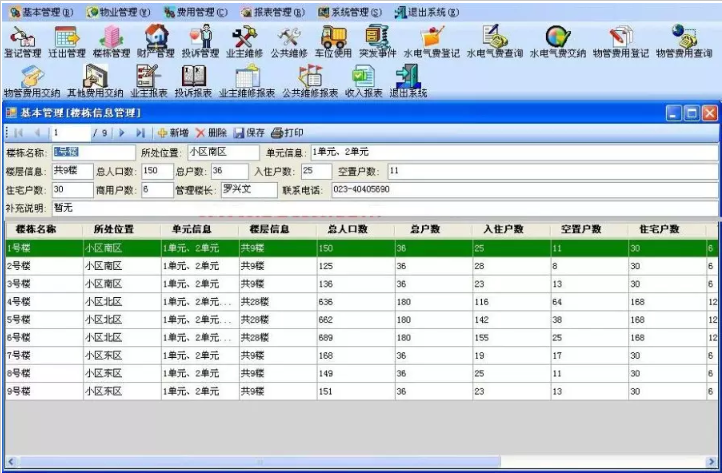Viewport: 722px width, 473px height.
Task: Open 收入报表 report icon
Action: click(x=364, y=81)
